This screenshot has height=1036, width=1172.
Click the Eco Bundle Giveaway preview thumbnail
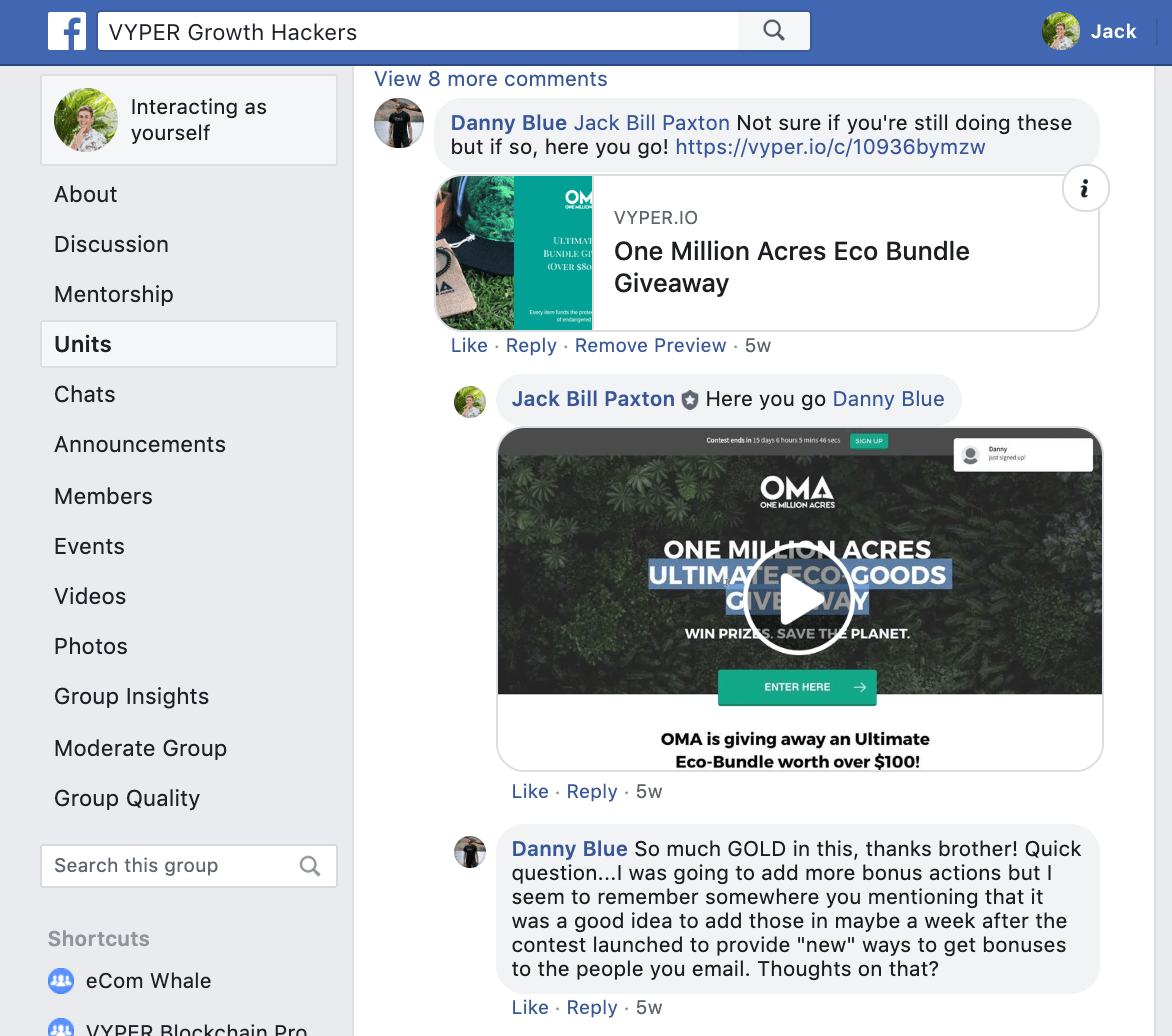coord(513,252)
